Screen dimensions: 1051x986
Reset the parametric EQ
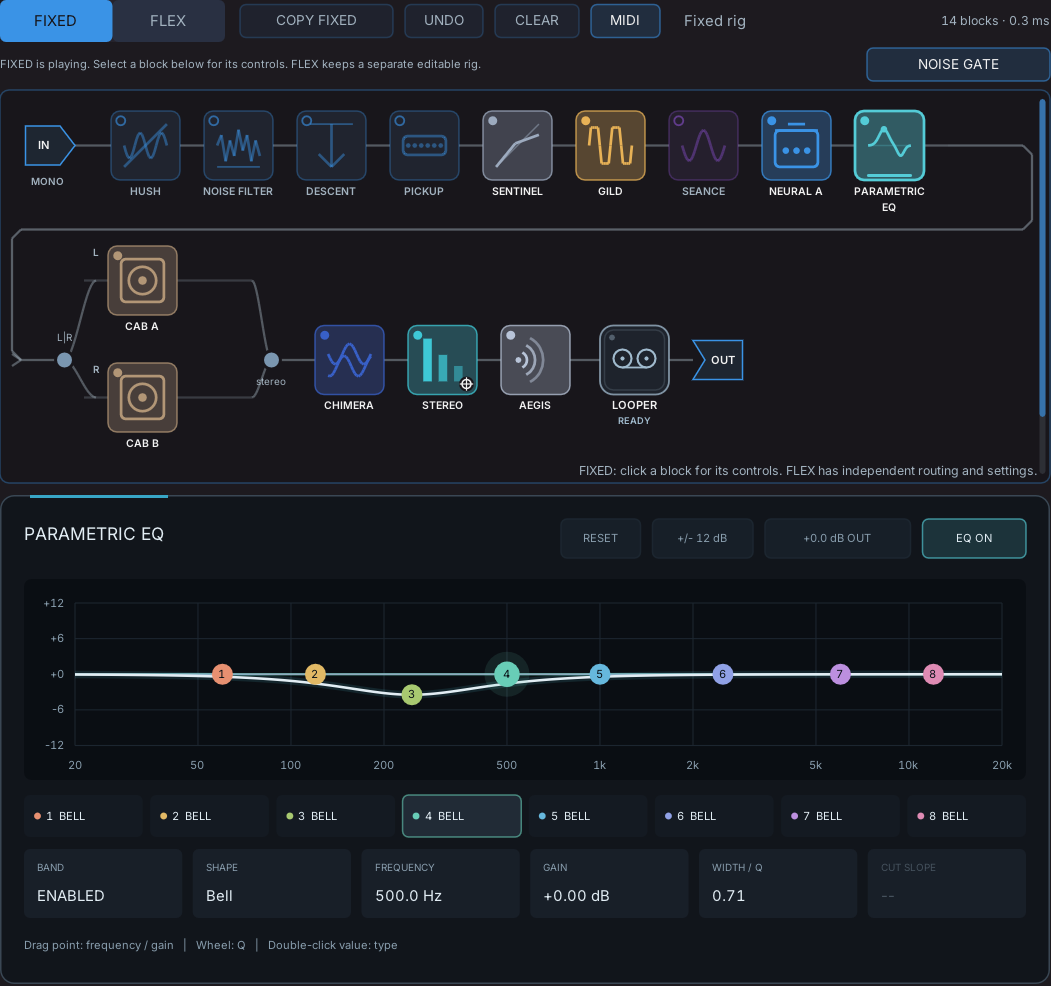tap(601, 538)
